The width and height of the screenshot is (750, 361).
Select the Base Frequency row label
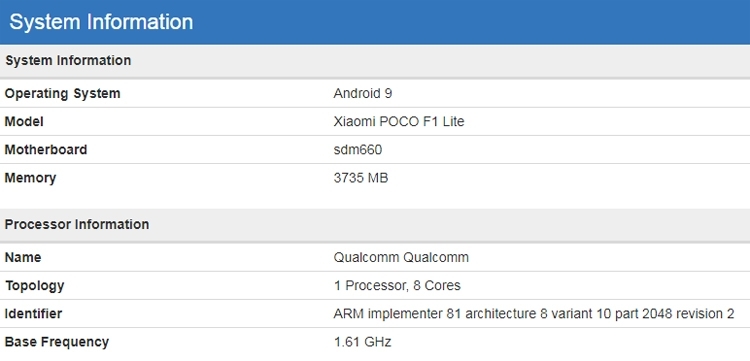coord(57,342)
